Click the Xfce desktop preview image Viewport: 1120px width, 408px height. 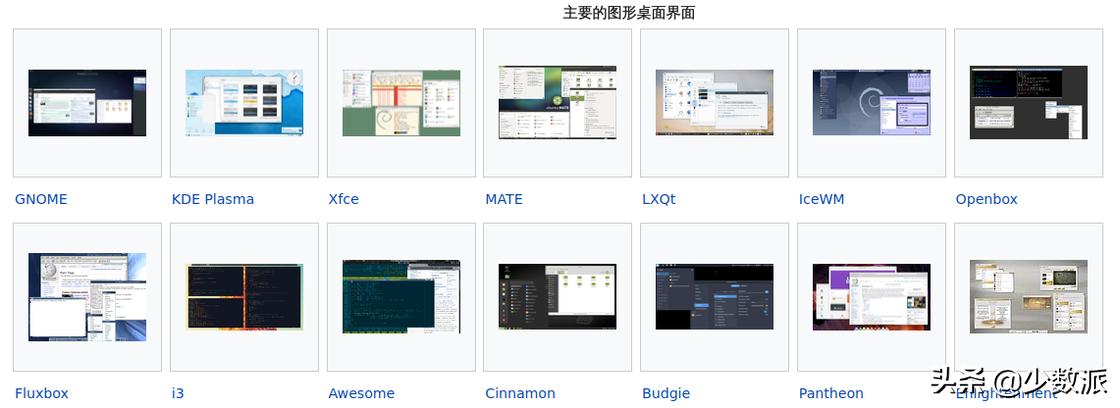point(401,103)
